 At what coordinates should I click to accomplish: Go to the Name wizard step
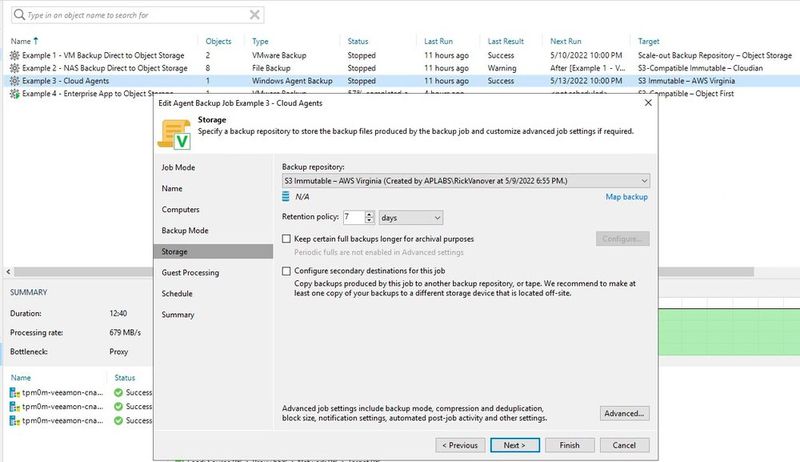coord(172,188)
